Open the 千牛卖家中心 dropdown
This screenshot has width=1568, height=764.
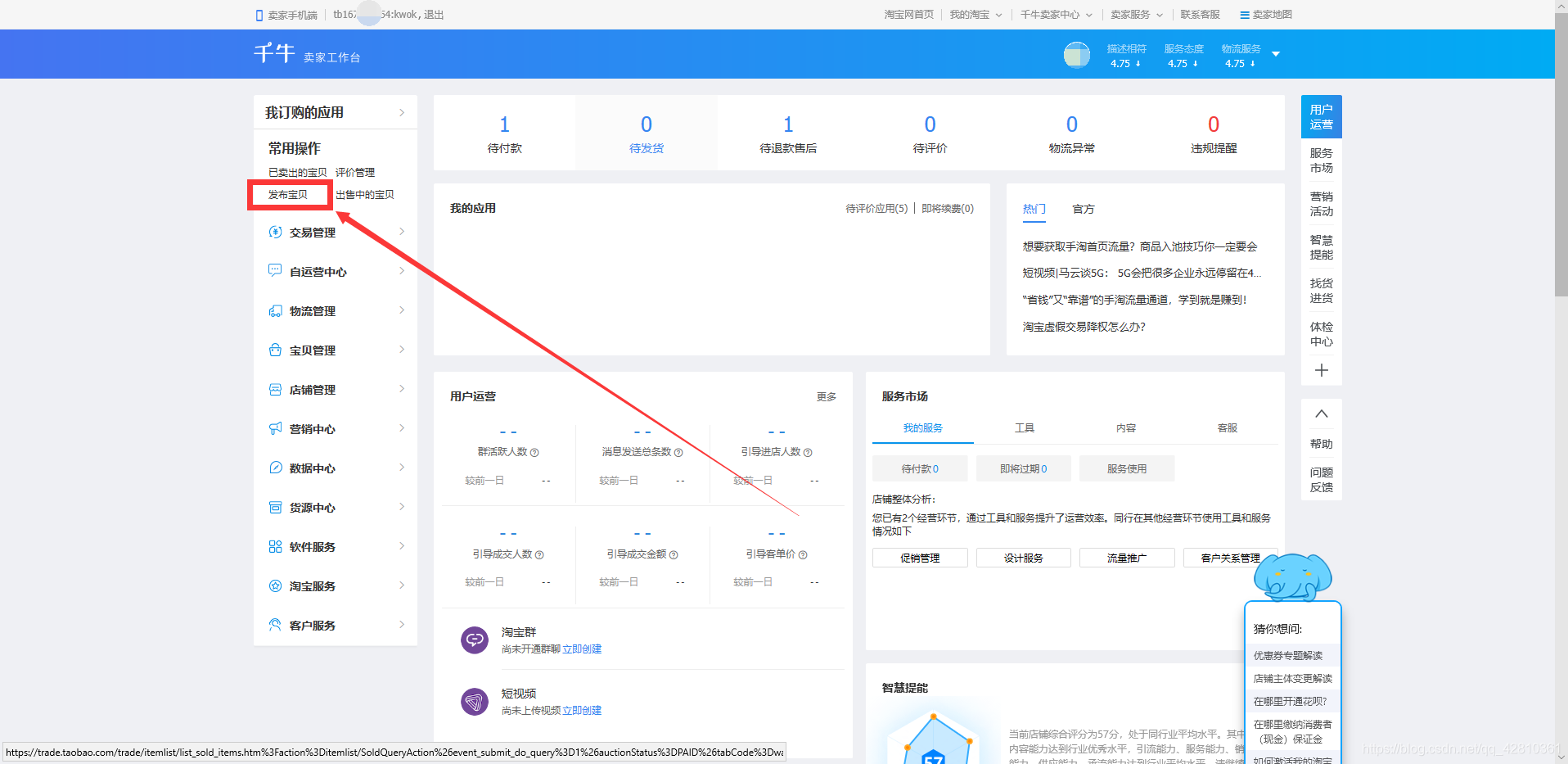pos(1056,15)
